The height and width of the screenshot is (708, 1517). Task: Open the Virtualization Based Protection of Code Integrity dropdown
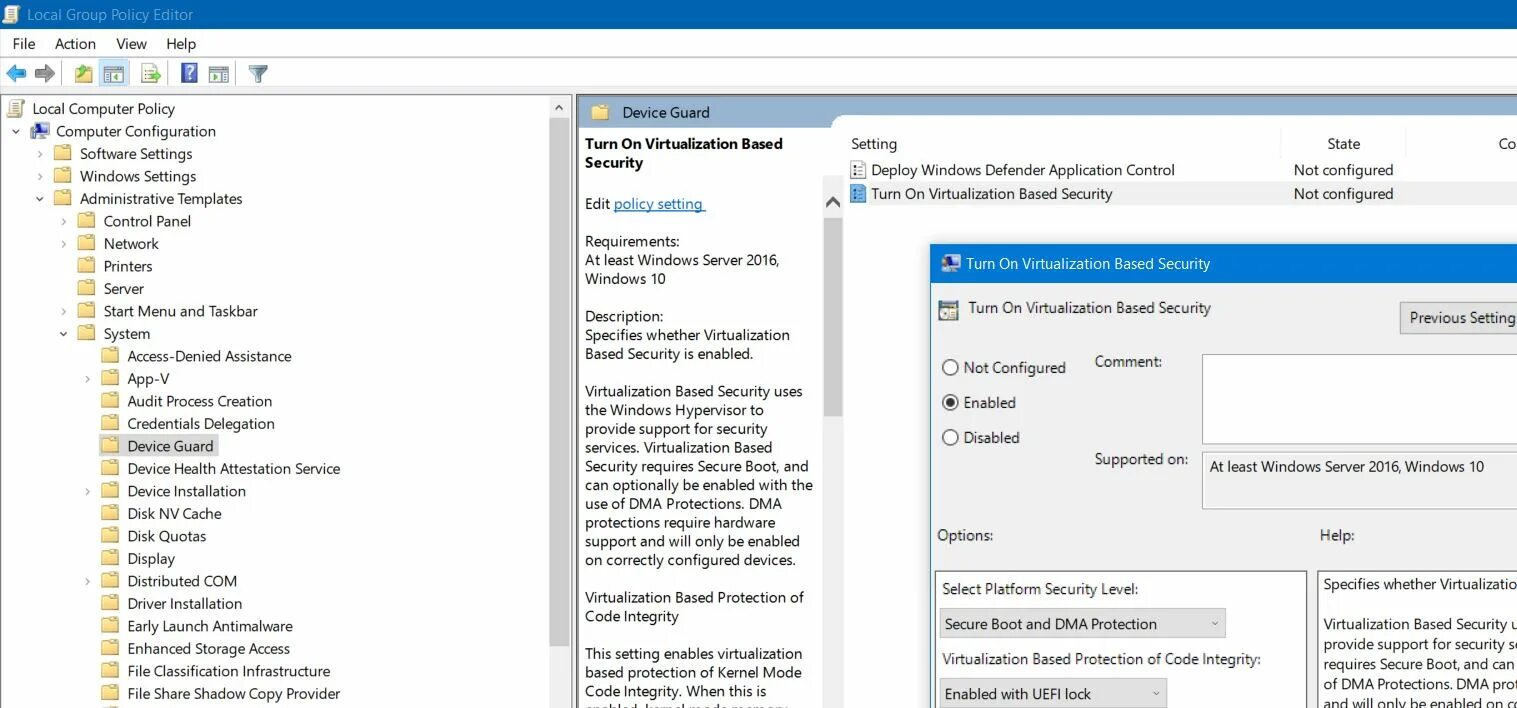coord(1053,694)
